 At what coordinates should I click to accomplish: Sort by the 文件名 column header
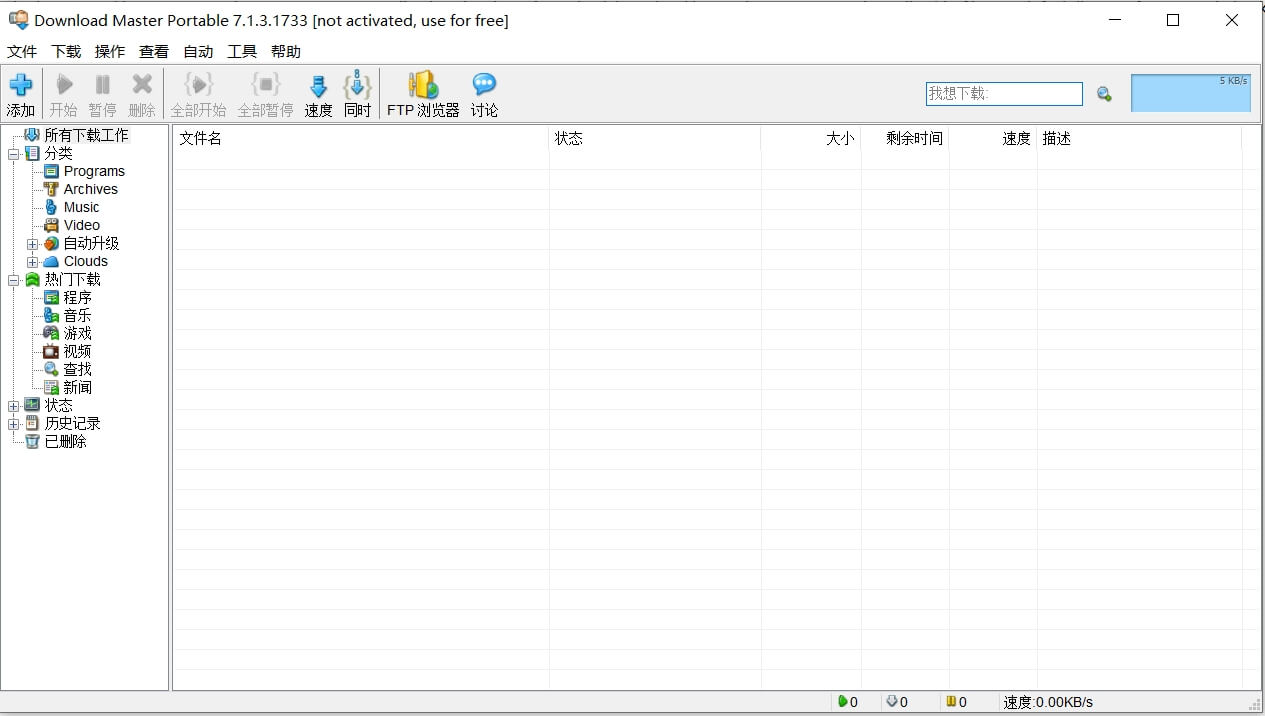[361, 139]
